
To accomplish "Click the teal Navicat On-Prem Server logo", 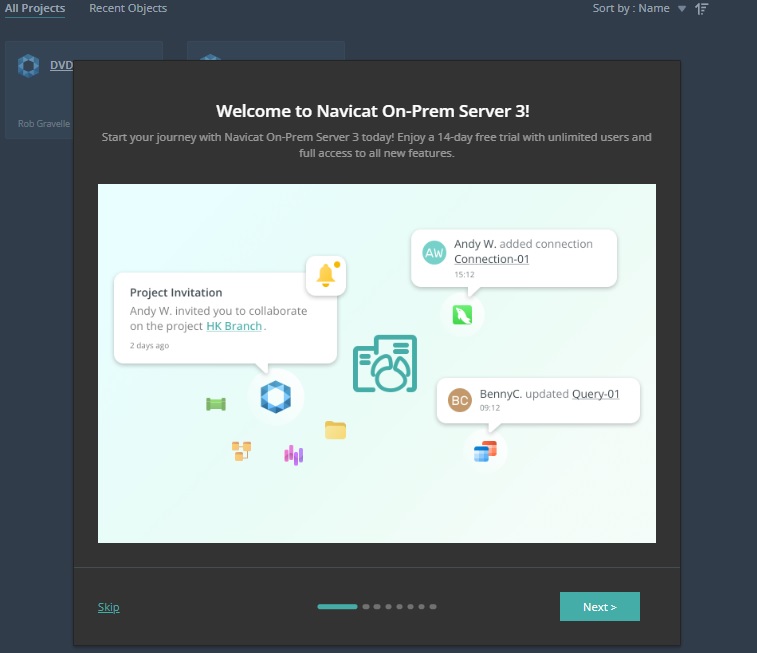I will [x=385, y=364].
